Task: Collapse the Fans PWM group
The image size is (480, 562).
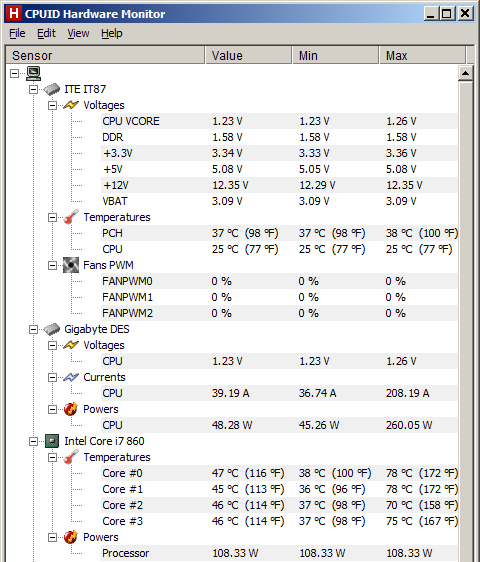Action: (52, 266)
